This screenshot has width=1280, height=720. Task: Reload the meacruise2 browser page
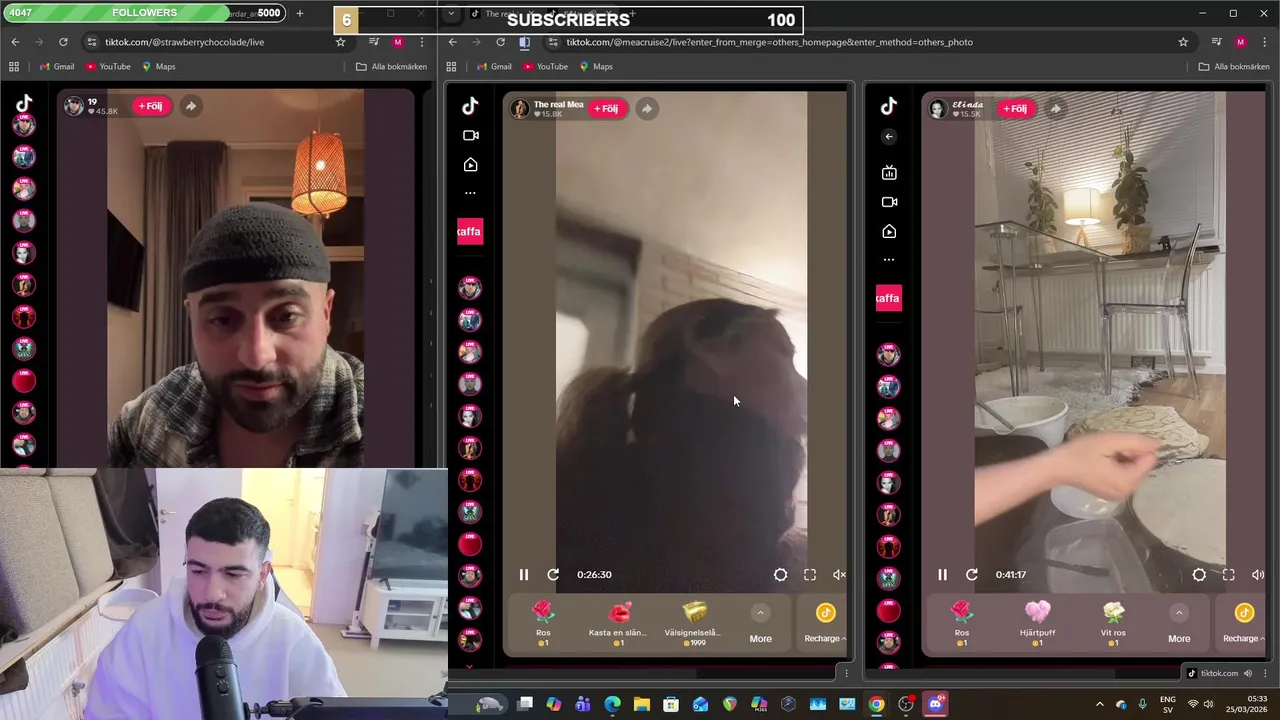pyautogui.click(x=500, y=42)
